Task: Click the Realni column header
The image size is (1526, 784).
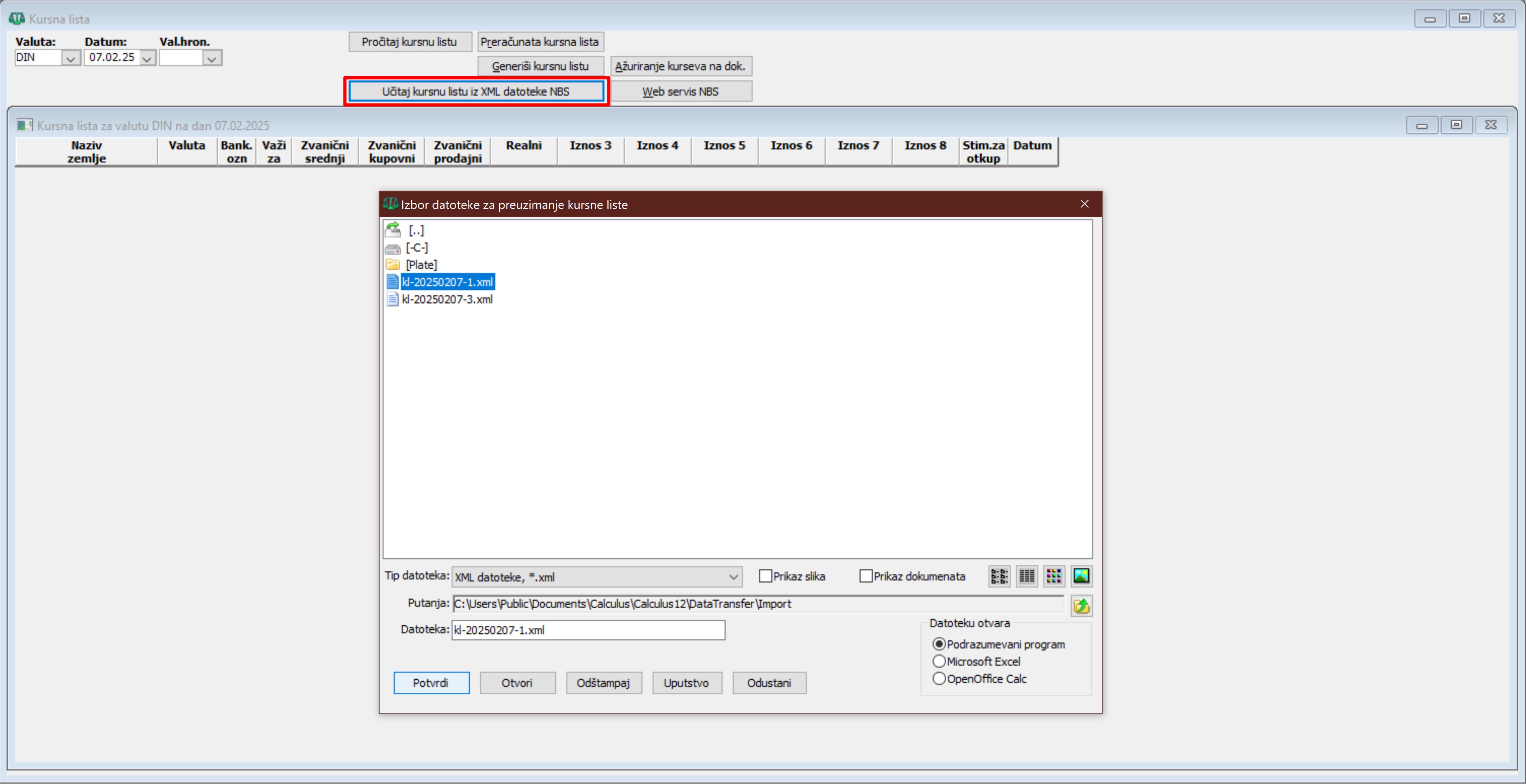Action: [x=524, y=152]
